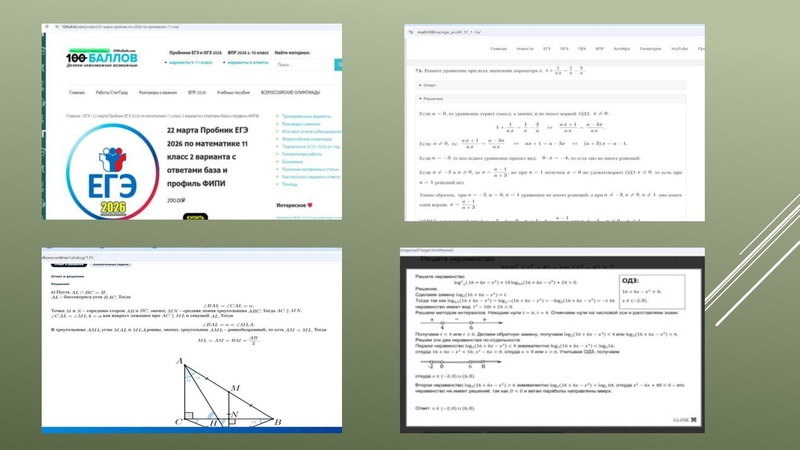Image resolution: width=800 pixels, height=450 pixels.
Task: Open ВСЕРОССИЙСКИЕ ОЛИМПИАДЫ menu item
Action: click(x=290, y=92)
